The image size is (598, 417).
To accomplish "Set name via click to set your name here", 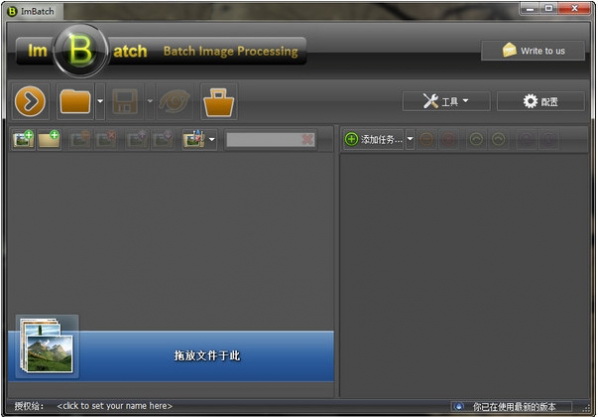I will tap(114, 406).
